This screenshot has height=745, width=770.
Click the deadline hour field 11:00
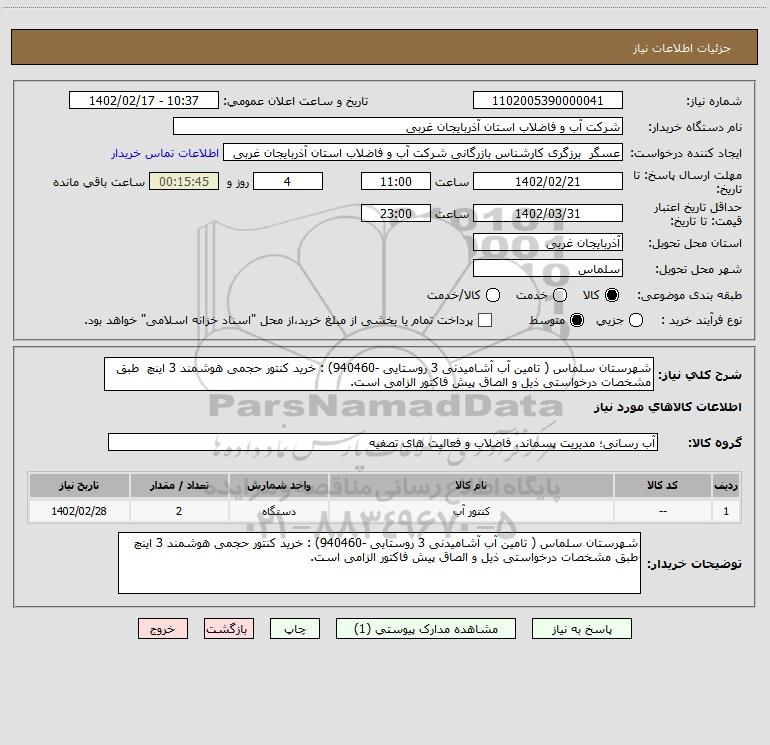[x=396, y=181]
